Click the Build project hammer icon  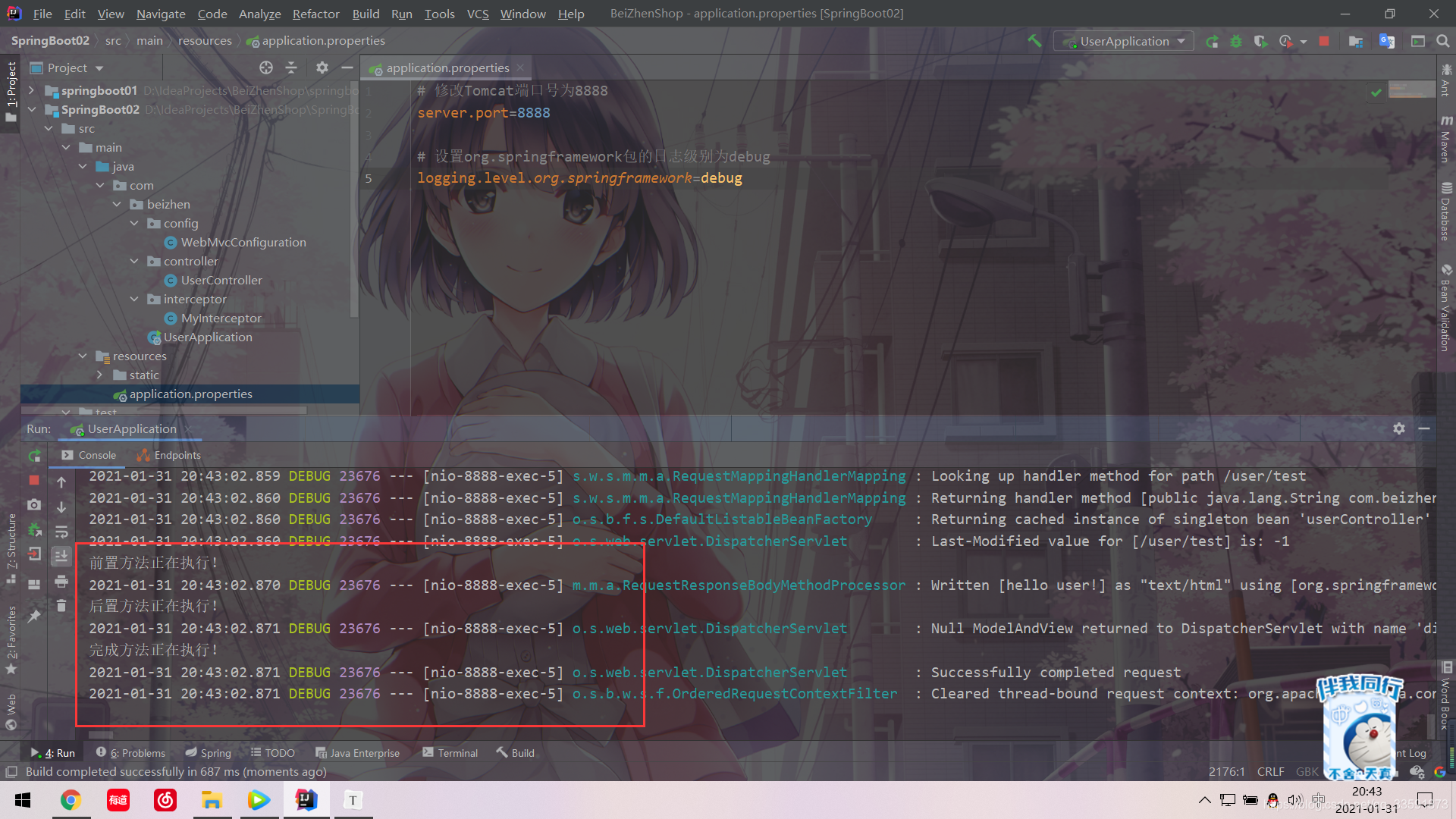coord(1034,41)
